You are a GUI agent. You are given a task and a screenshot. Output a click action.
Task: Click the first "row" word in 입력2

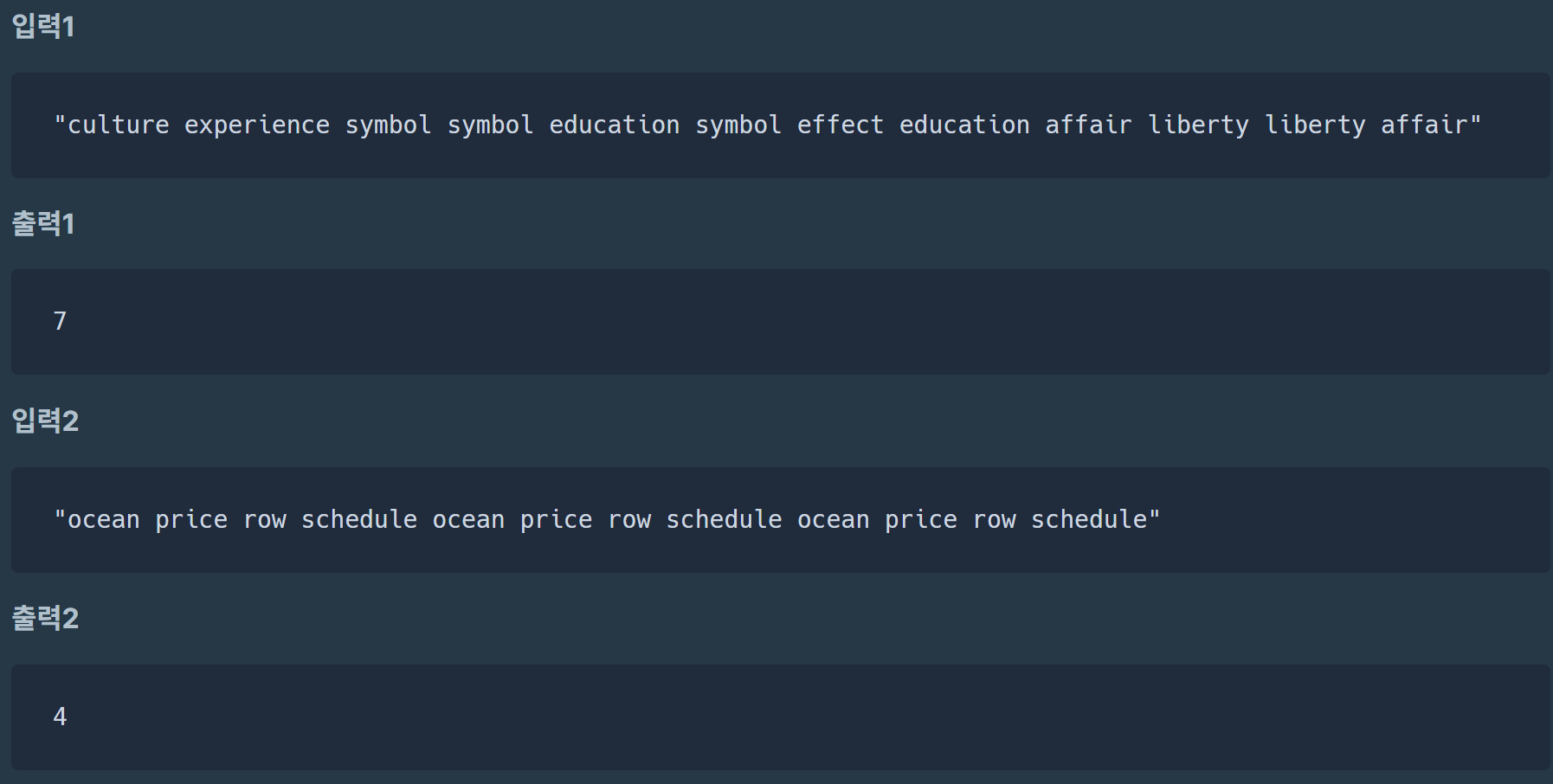point(265,520)
